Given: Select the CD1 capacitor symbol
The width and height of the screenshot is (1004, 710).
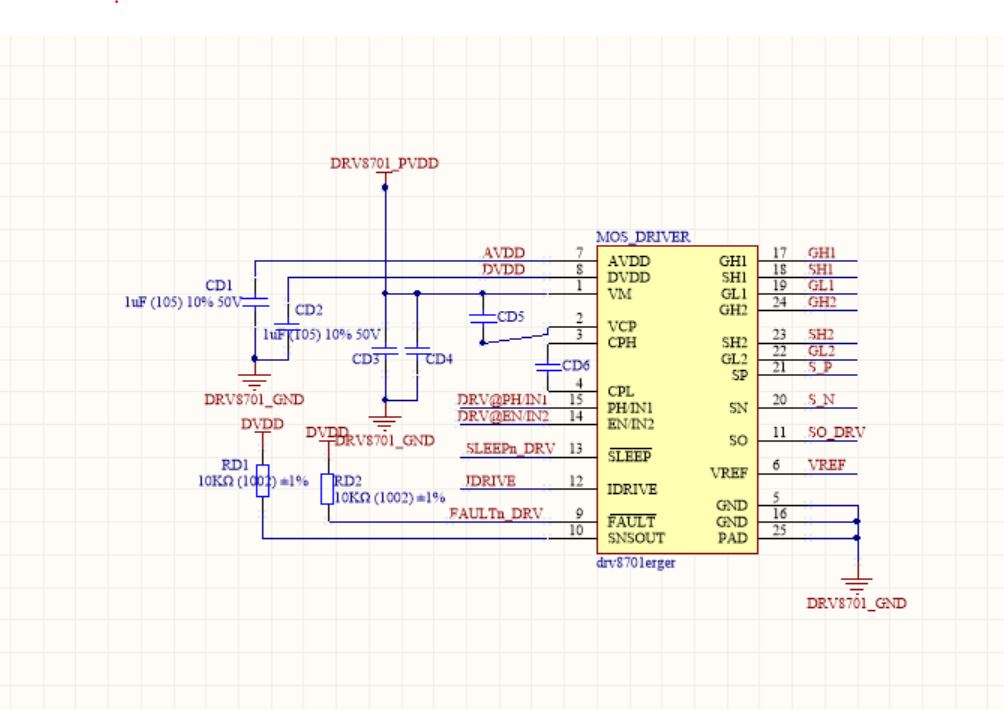Looking at the screenshot, I should pos(255,302).
